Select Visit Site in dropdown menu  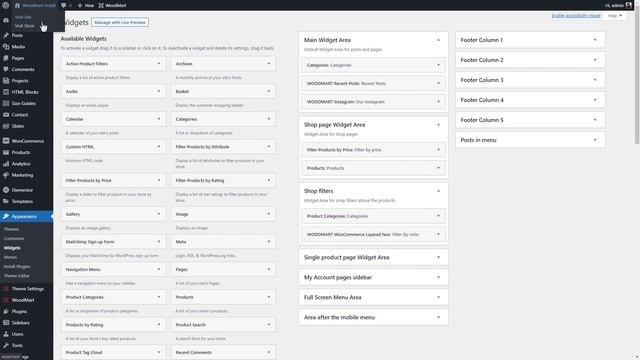(x=23, y=17)
